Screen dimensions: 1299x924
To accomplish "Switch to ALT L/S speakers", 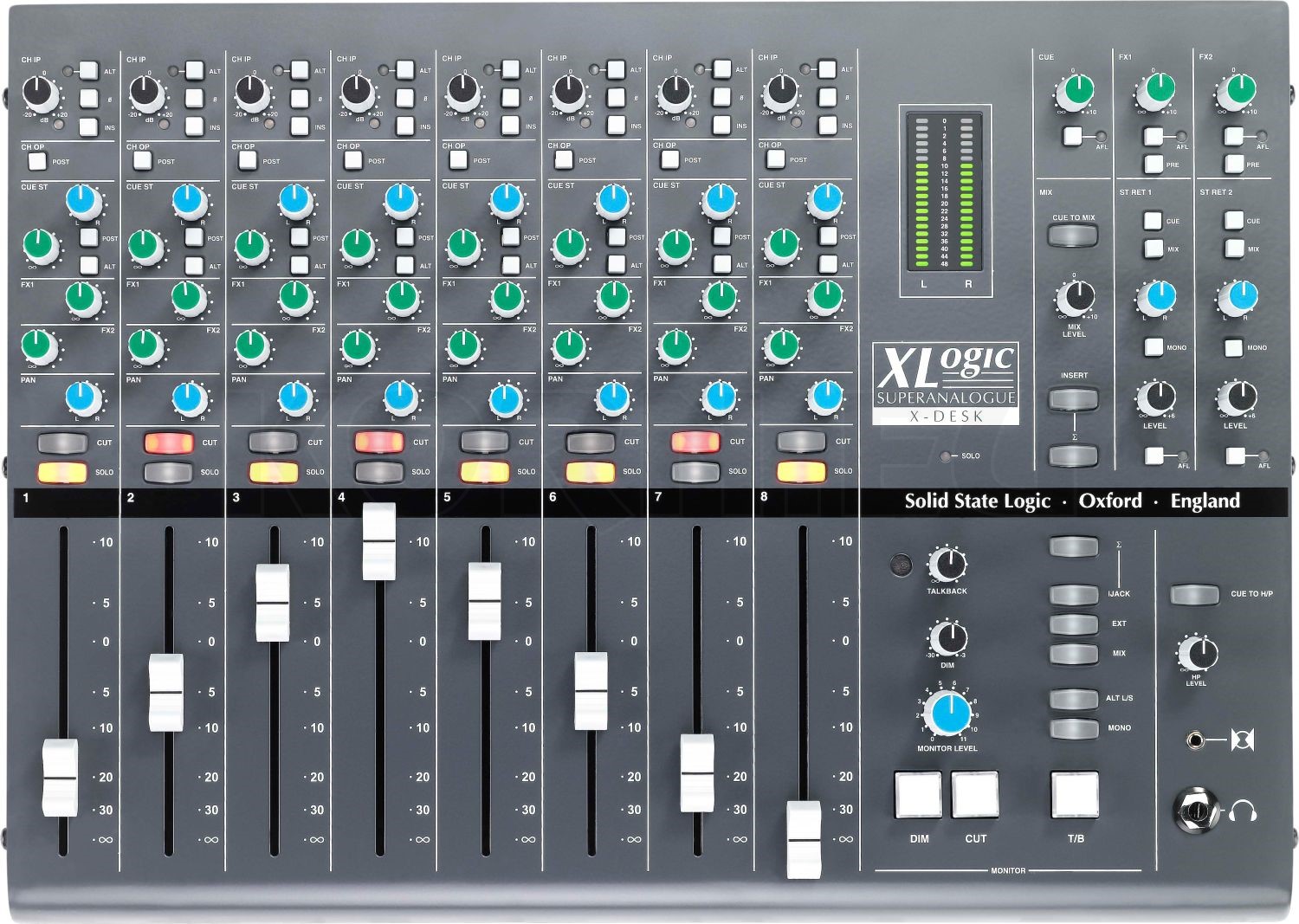I will tap(1074, 698).
